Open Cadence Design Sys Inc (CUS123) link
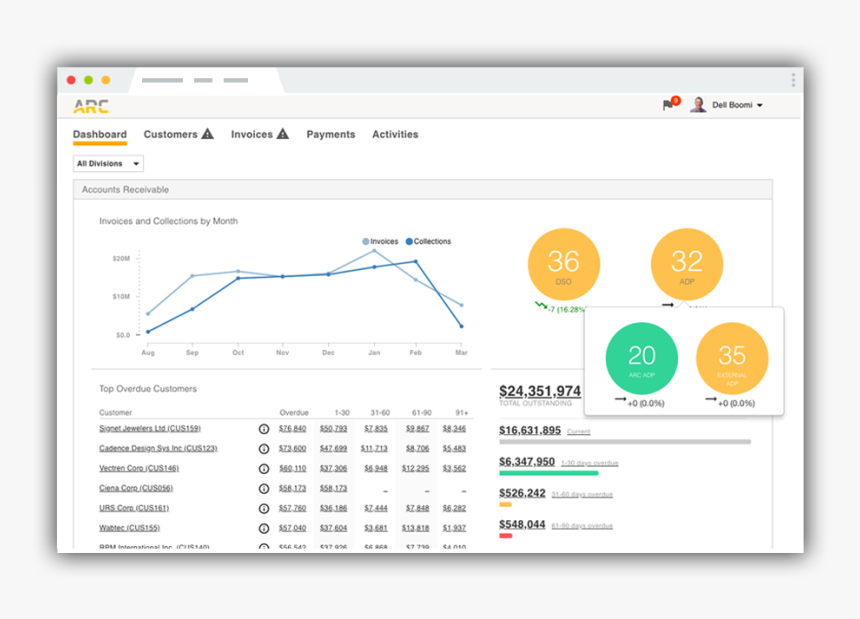This screenshot has height=619, width=860. (x=158, y=448)
